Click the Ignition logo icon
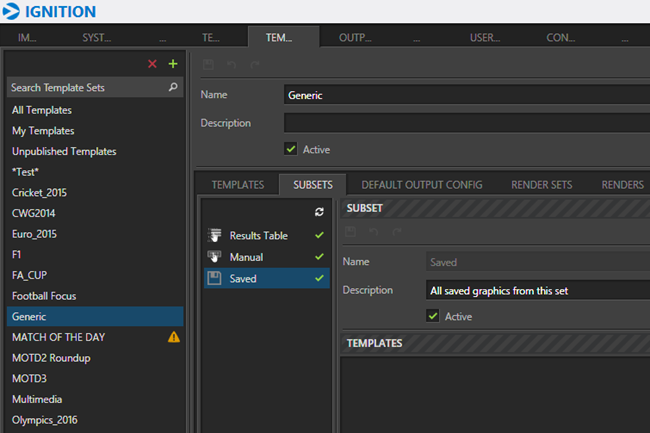Image resolution: width=650 pixels, height=433 pixels. (10, 11)
